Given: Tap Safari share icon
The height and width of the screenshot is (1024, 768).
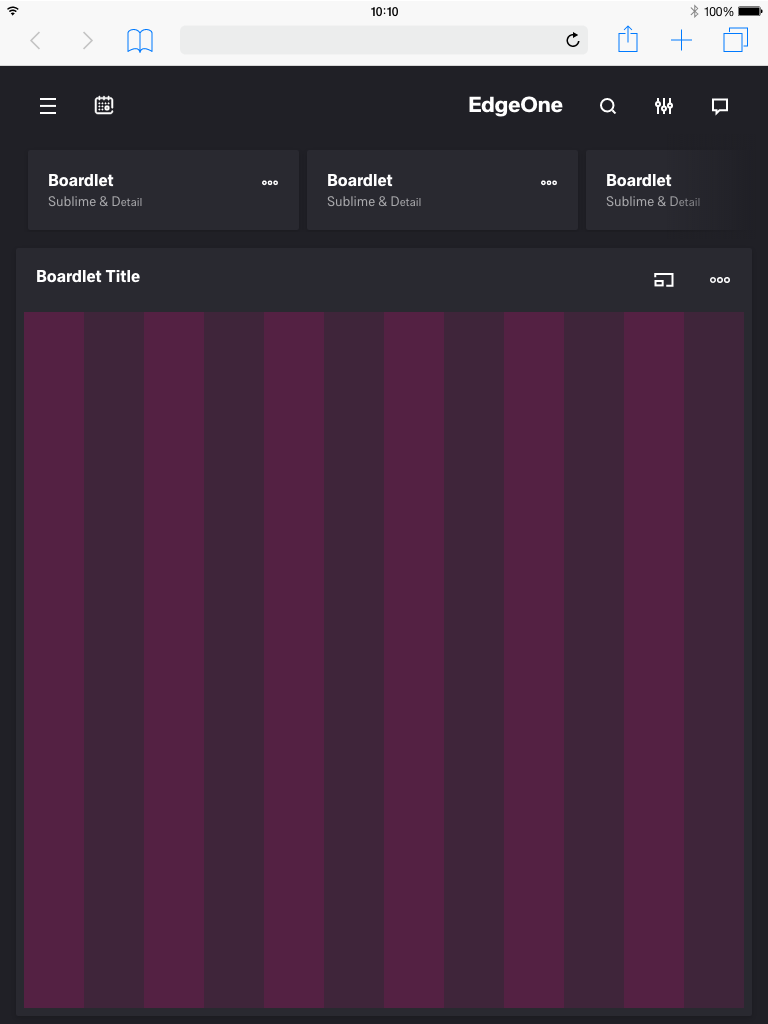Looking at the screenshot, I should [627, 40].
